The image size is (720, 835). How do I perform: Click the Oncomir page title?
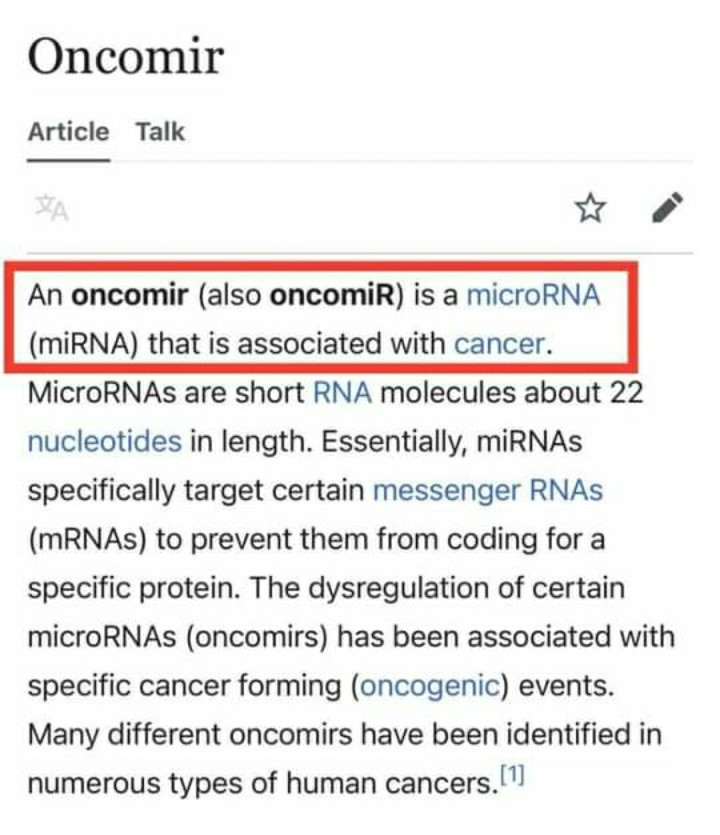(125, 57)
